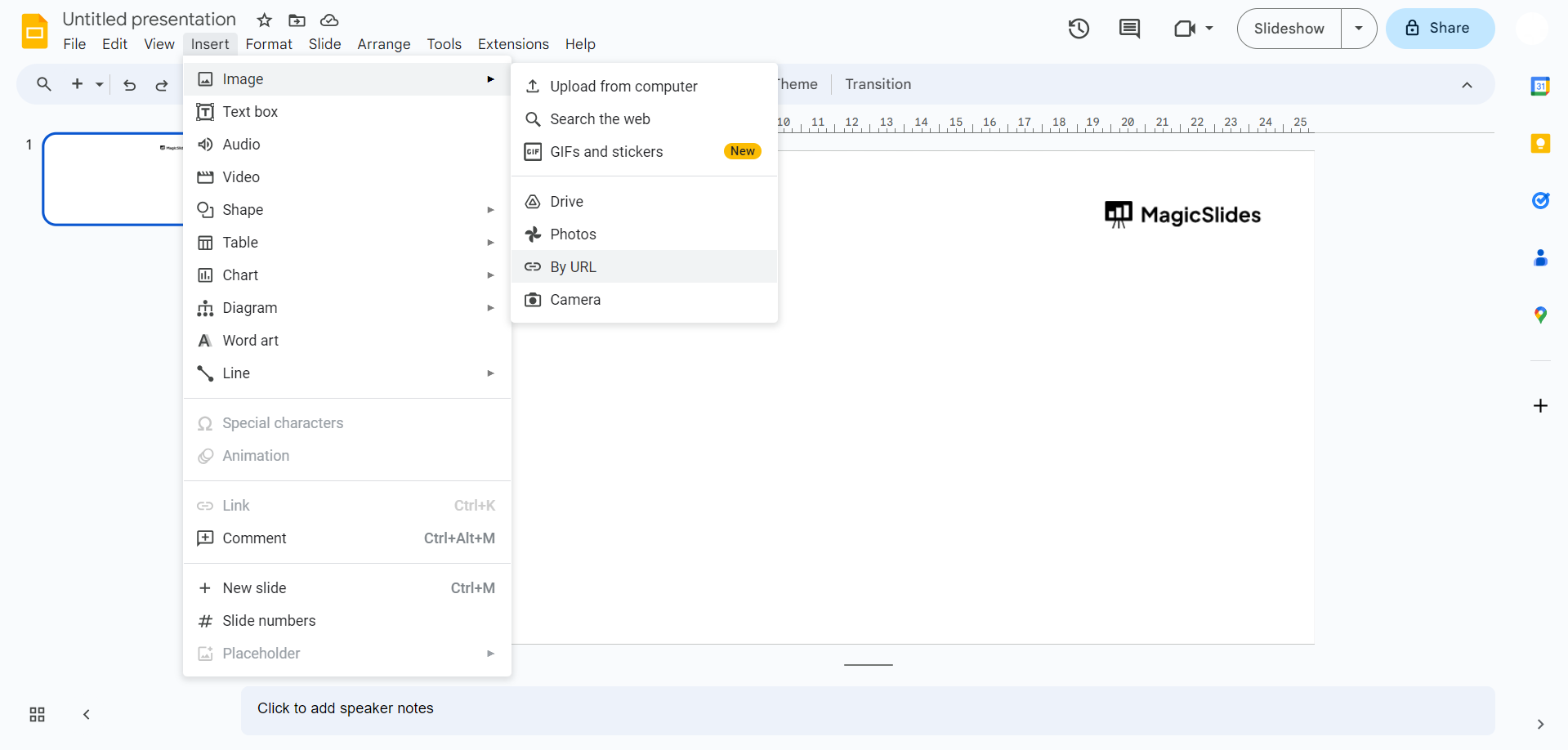Screen dimensions: 1568x750
Task: Insert Word art
Action: (347, 341)
